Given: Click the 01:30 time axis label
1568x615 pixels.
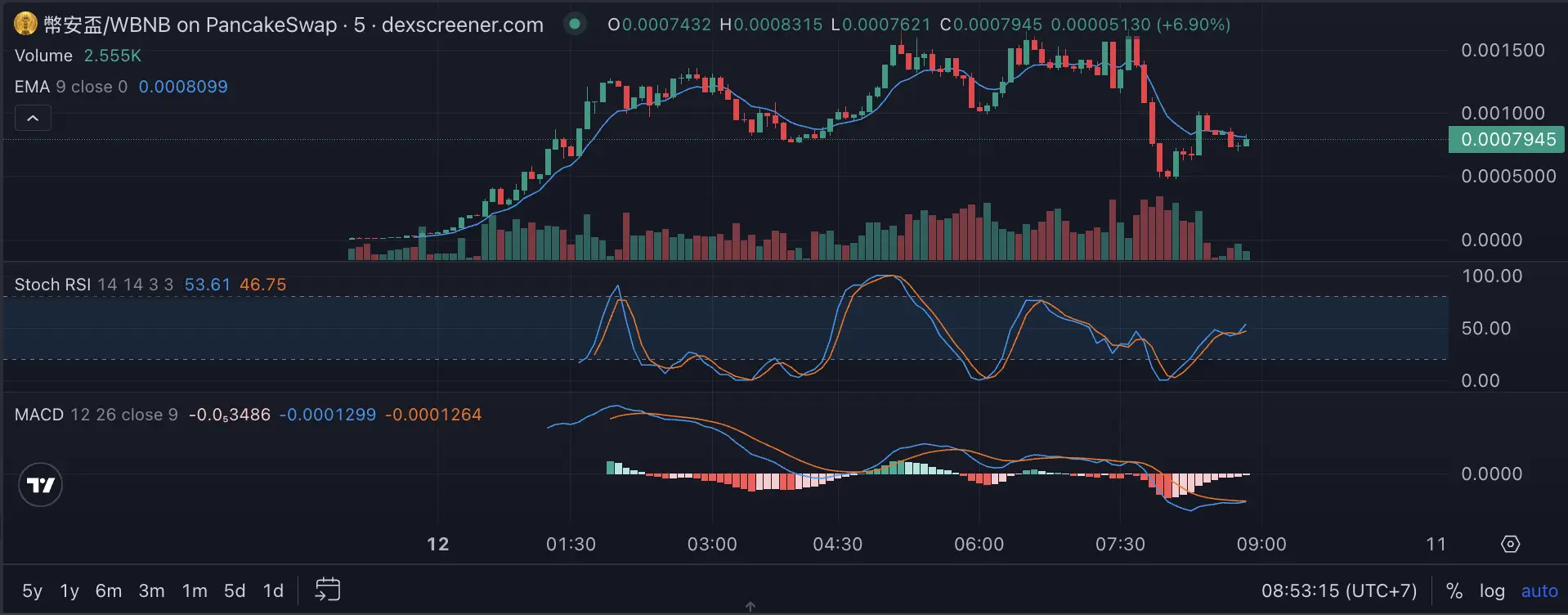Looking at the screenshot, I should click(x=571, y=544).
